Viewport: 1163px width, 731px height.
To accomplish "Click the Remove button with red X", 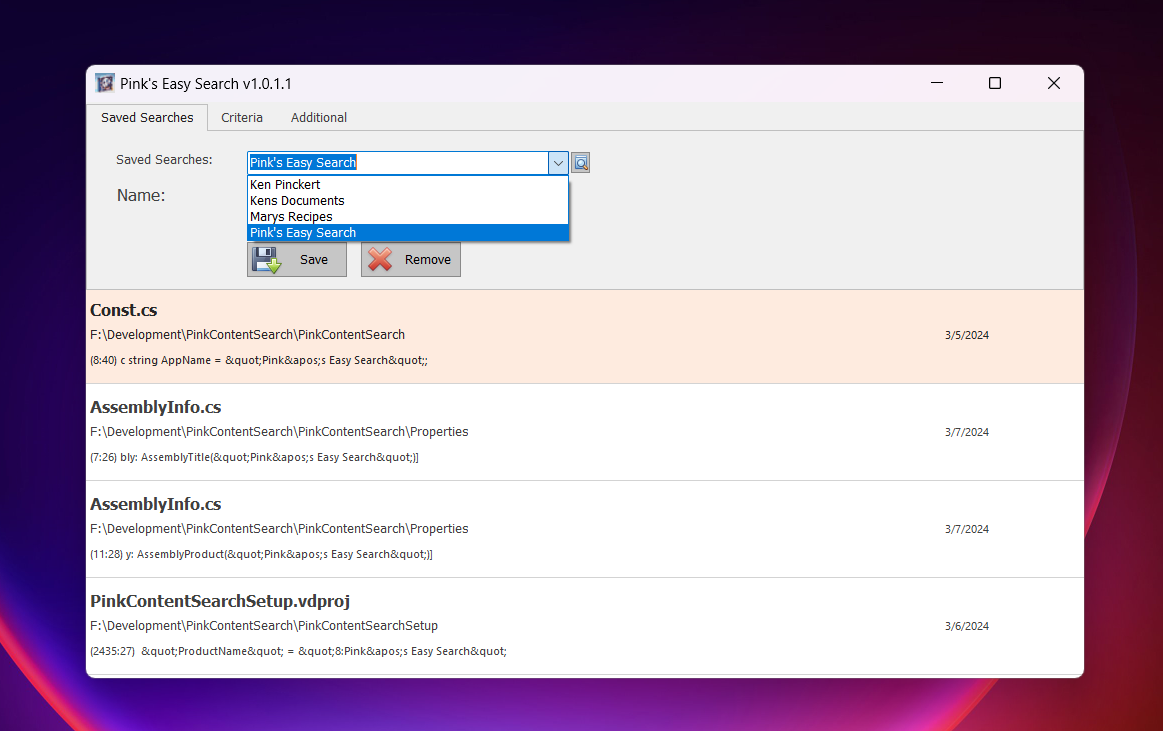I will coord(410,260).
